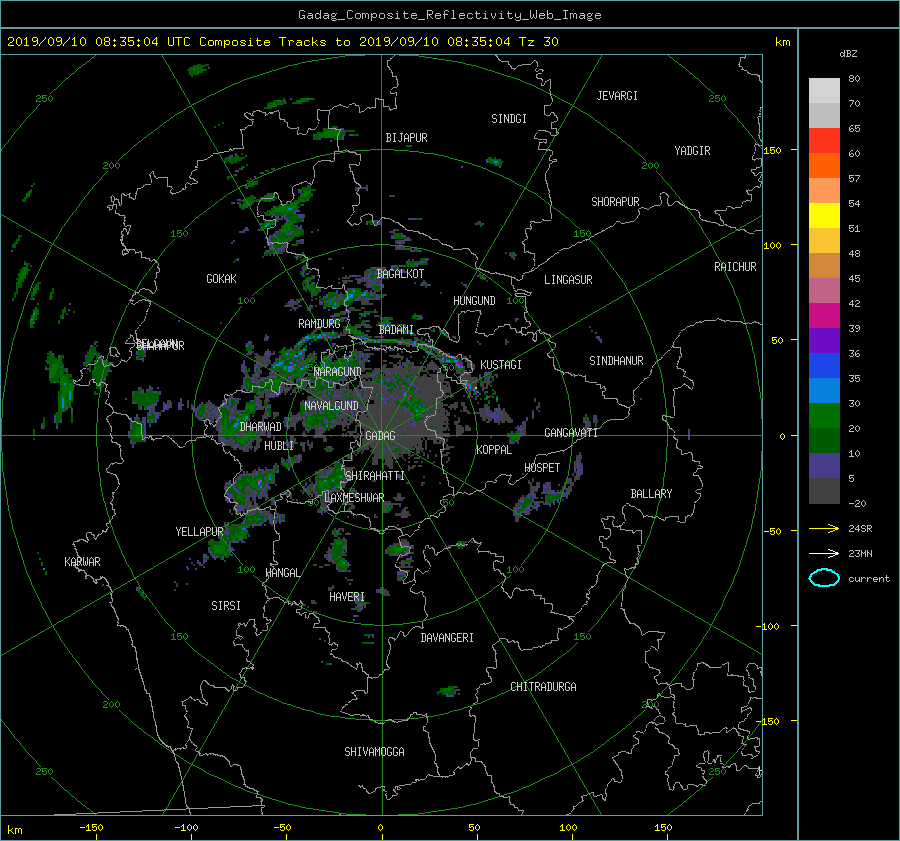The height and width of the screenshot is (841, 900).
Task: Click the -100 value on bottom km axis
Action: 186,828
